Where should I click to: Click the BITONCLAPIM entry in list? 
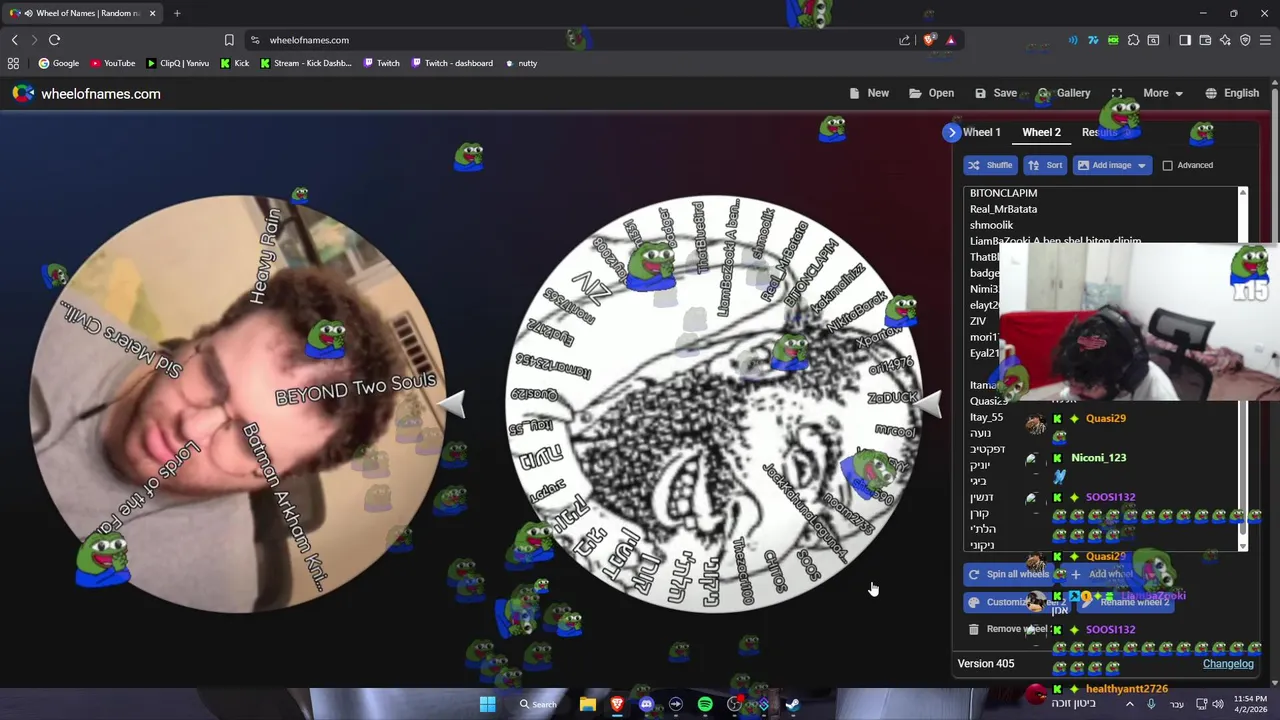point(1003,193)
